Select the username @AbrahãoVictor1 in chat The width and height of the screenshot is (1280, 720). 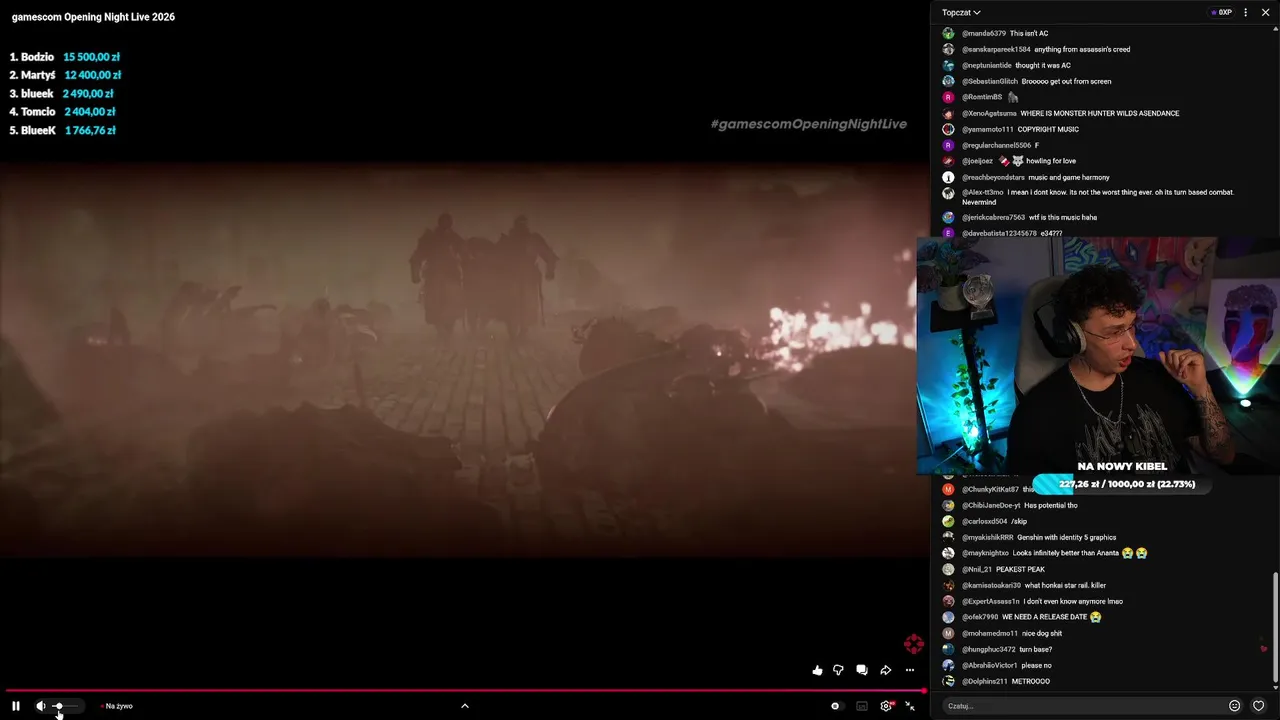[990, 665]
